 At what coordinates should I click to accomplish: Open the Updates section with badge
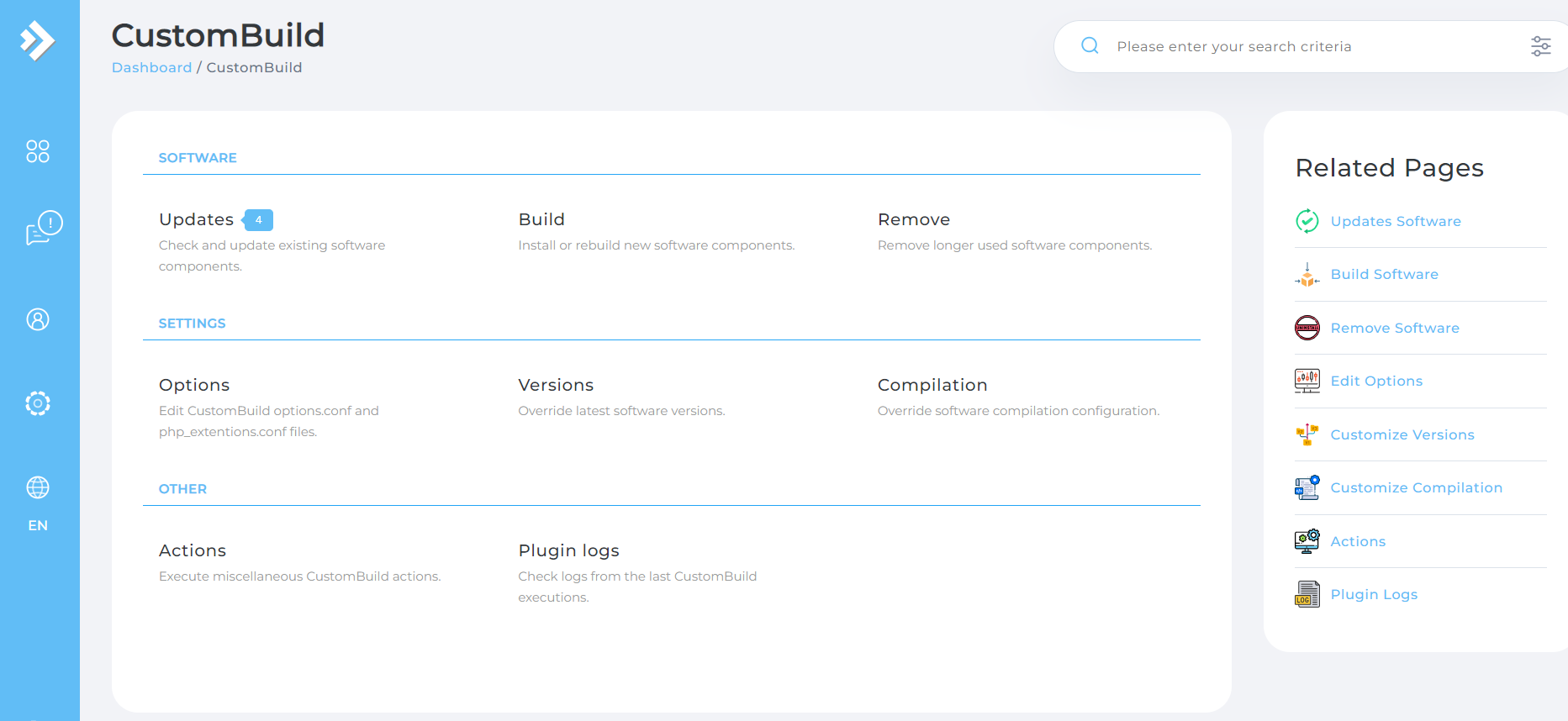(x=197, y=219)
